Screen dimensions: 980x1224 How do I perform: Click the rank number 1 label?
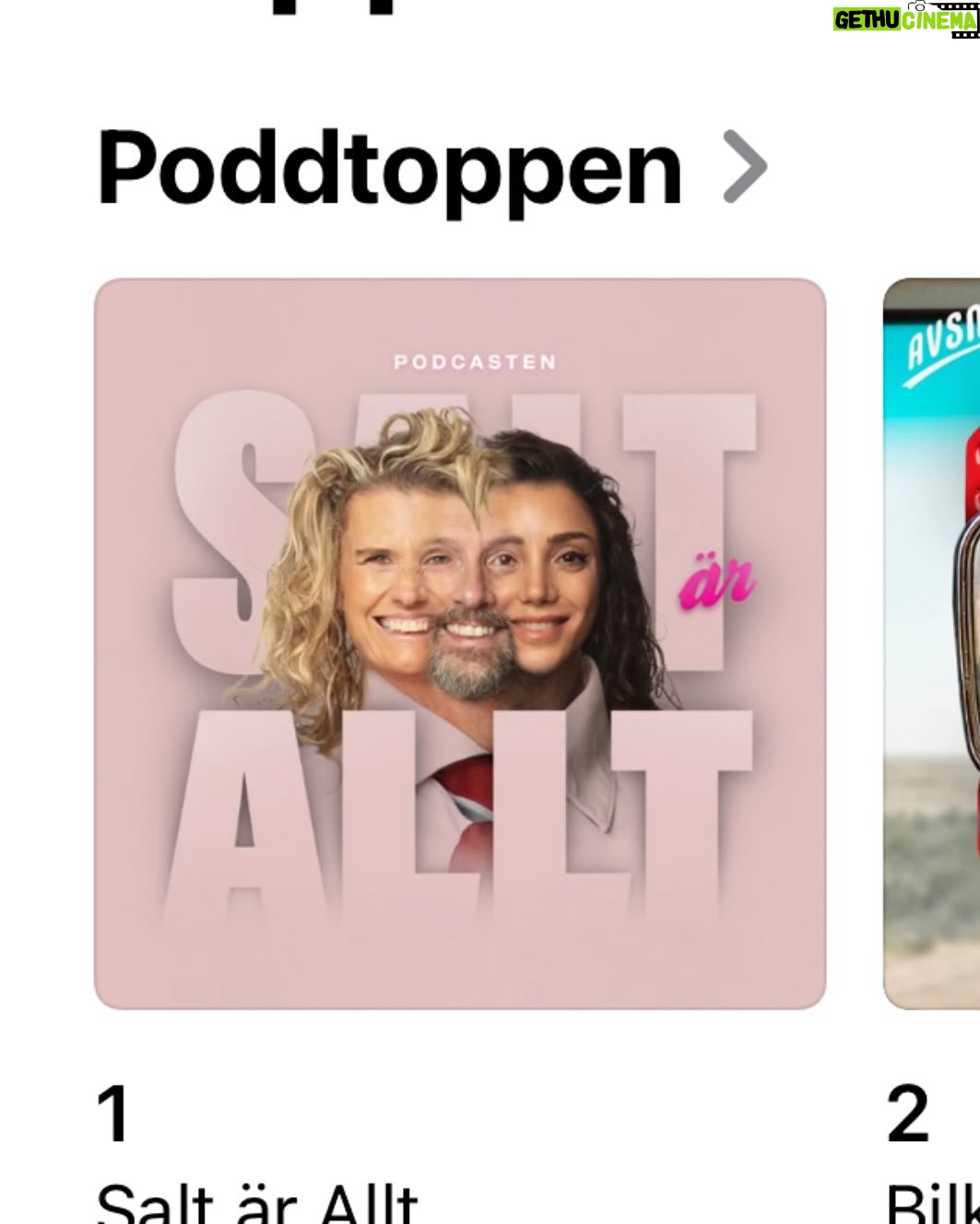113,1113
